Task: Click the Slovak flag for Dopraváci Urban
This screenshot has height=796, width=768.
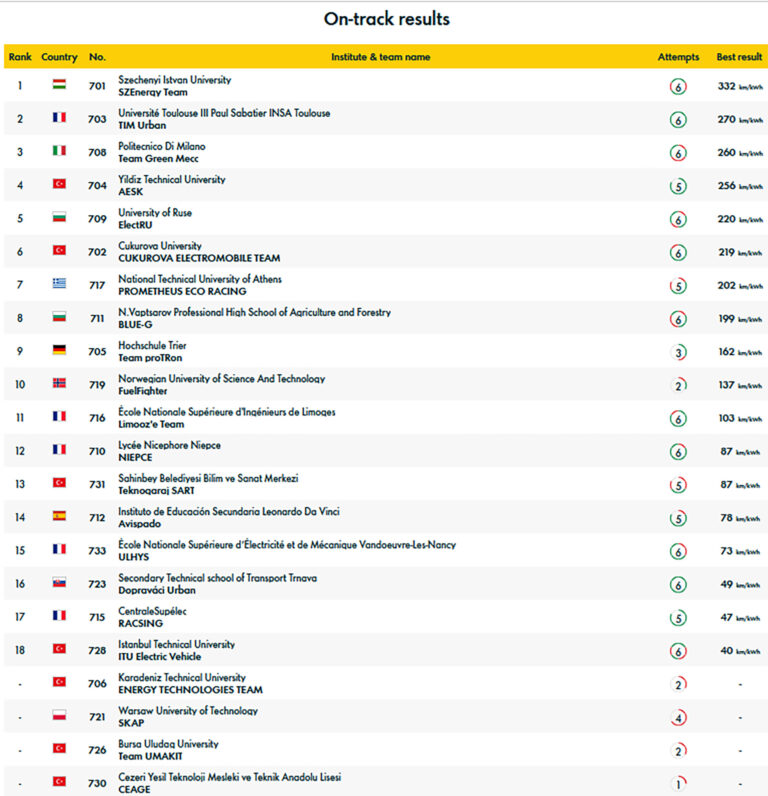Action: tap(59, 583)
